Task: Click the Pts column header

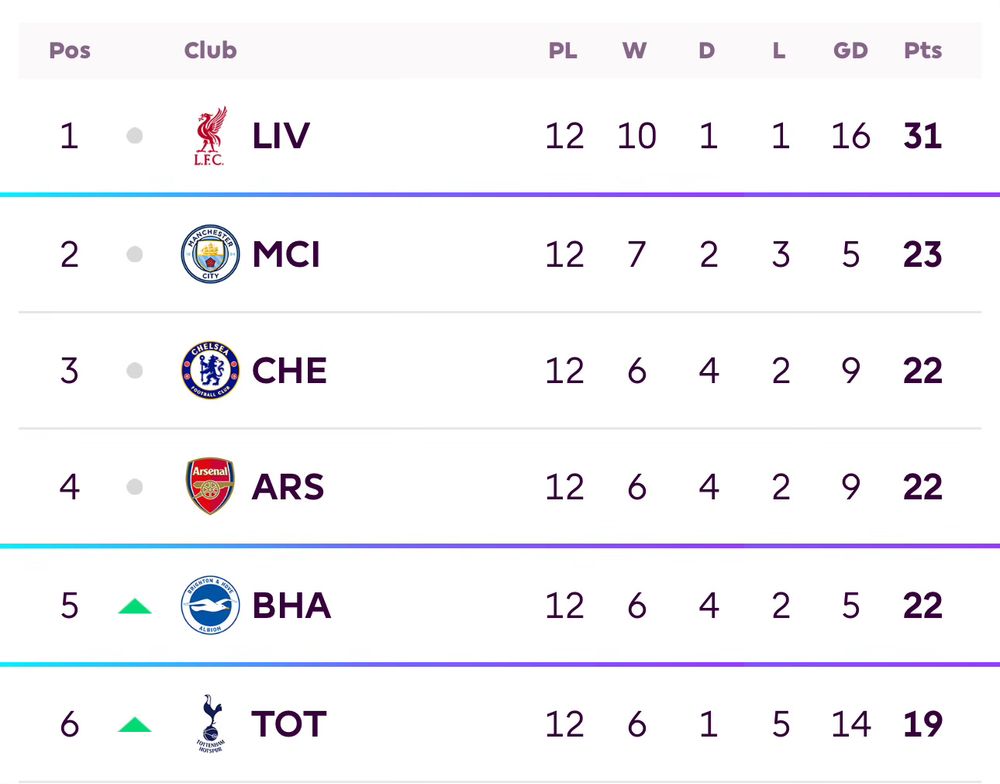Action: tap(923, 50)
